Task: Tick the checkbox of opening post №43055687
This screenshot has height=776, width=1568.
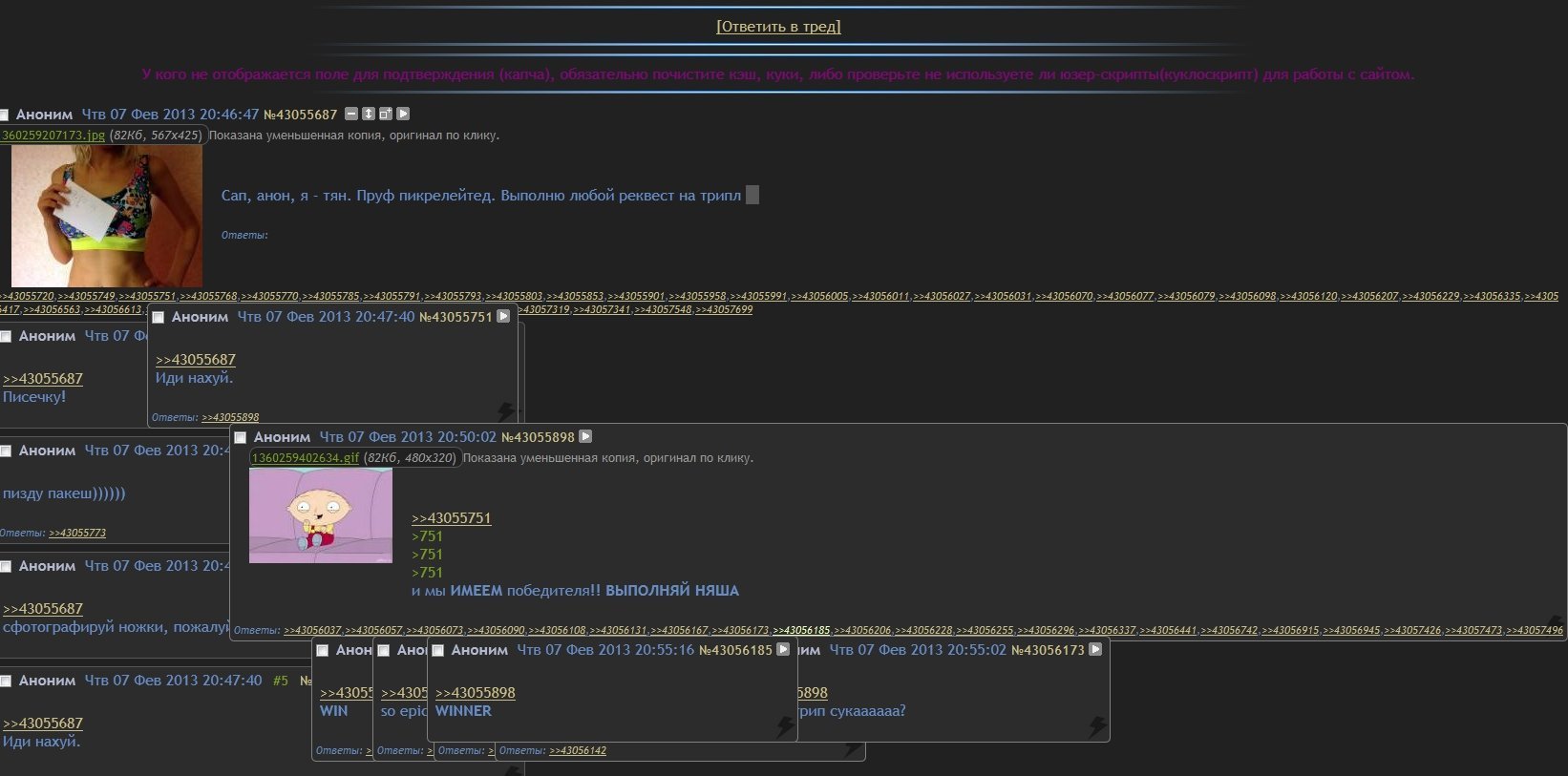Action: tap(4, 115)
